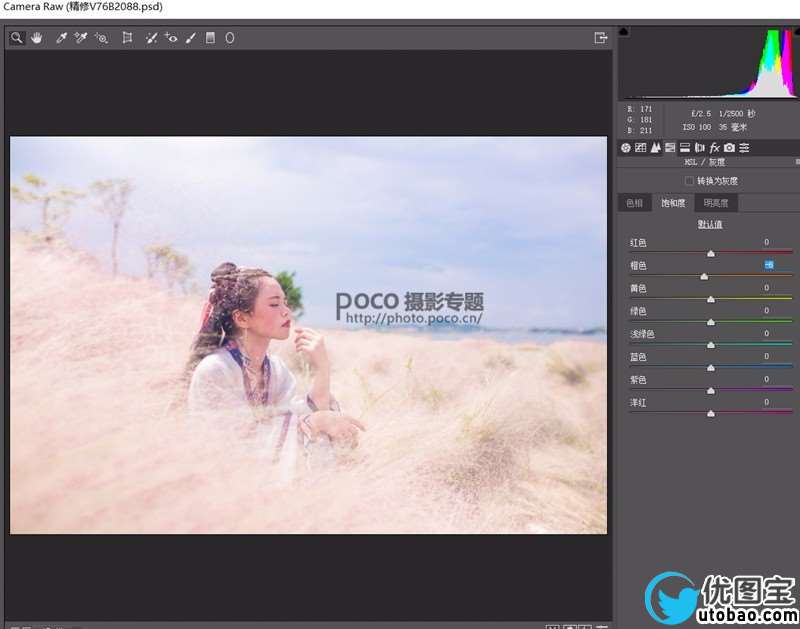The width and height of the screenshot is (800, 629).
Task: Select the Adjustment Brush tool
Action: point(190,38)
